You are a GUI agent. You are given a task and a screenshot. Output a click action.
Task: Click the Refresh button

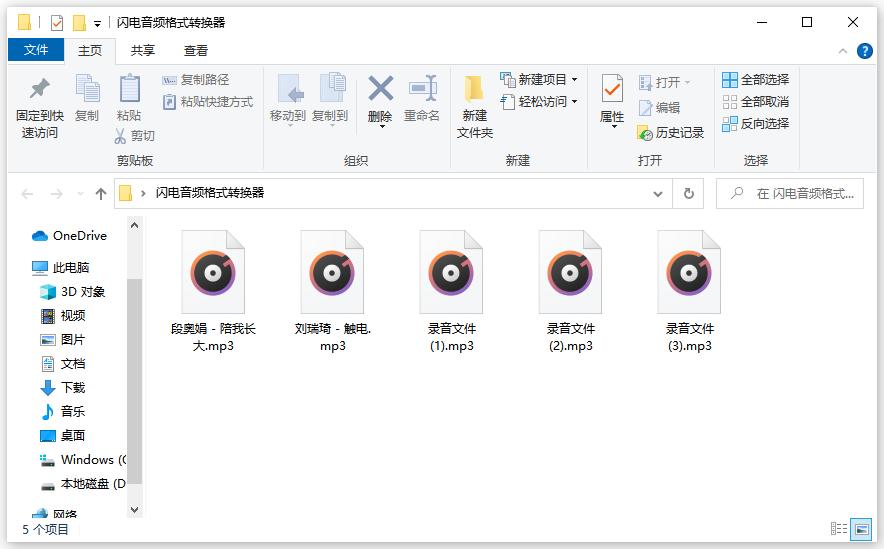coord(689,194)
